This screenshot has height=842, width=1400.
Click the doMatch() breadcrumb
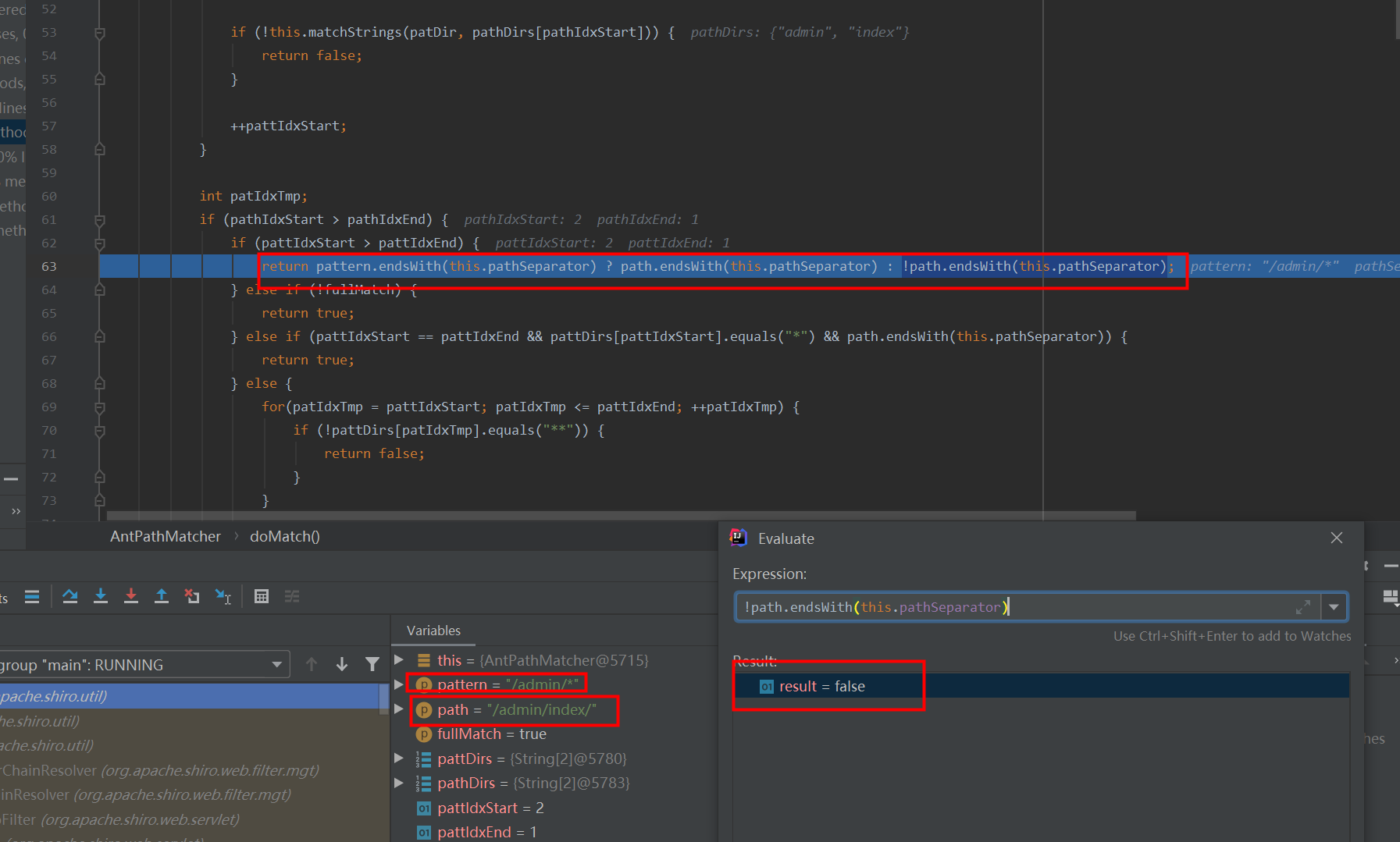pos(285,536)
